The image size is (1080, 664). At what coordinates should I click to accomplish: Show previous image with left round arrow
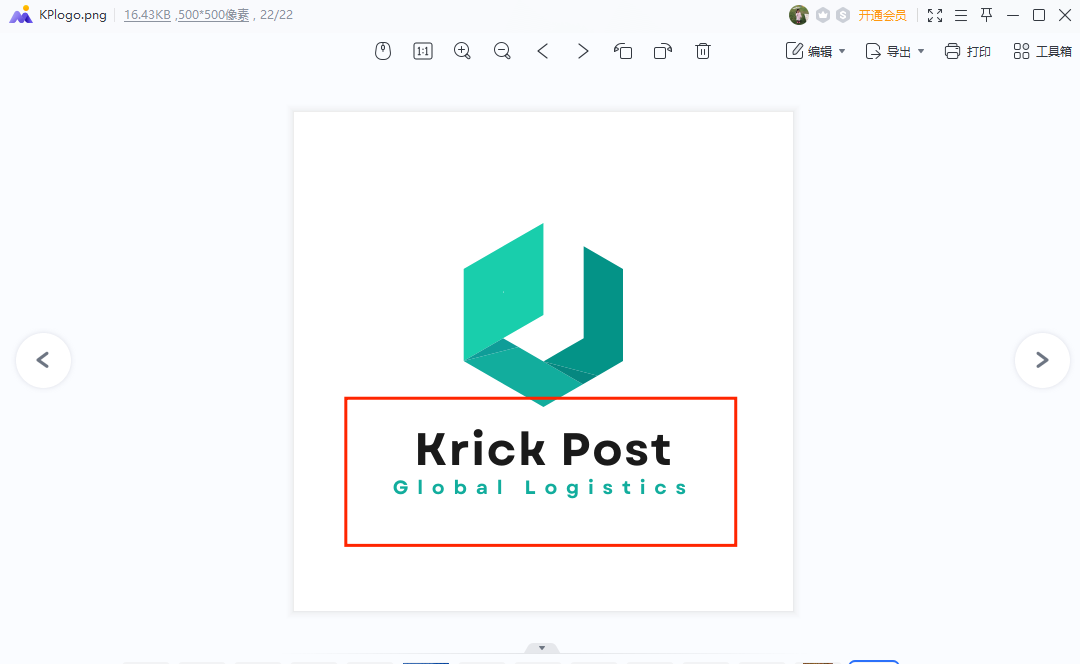43,360
